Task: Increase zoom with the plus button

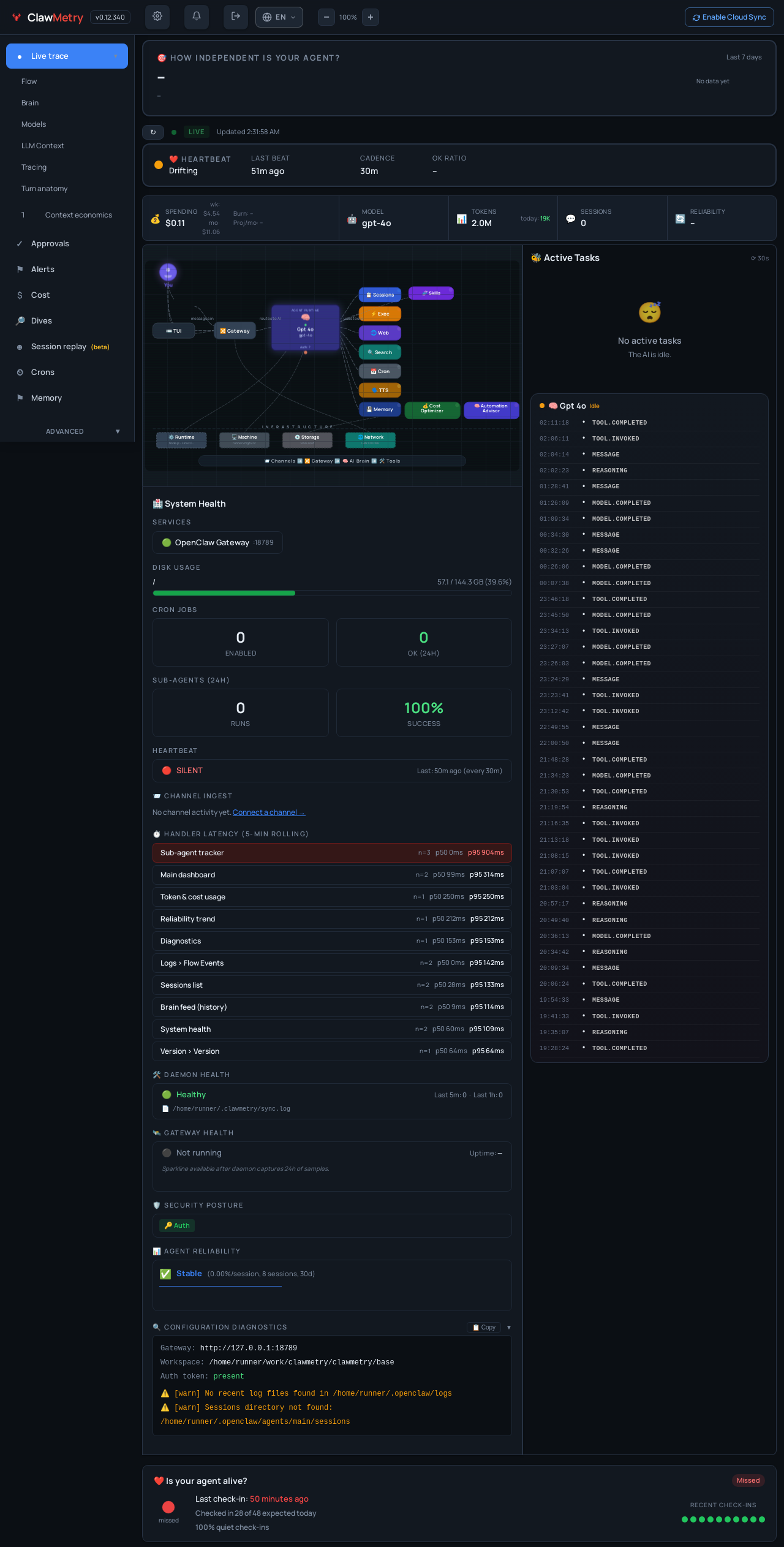Action: click(x=371, y=17)
